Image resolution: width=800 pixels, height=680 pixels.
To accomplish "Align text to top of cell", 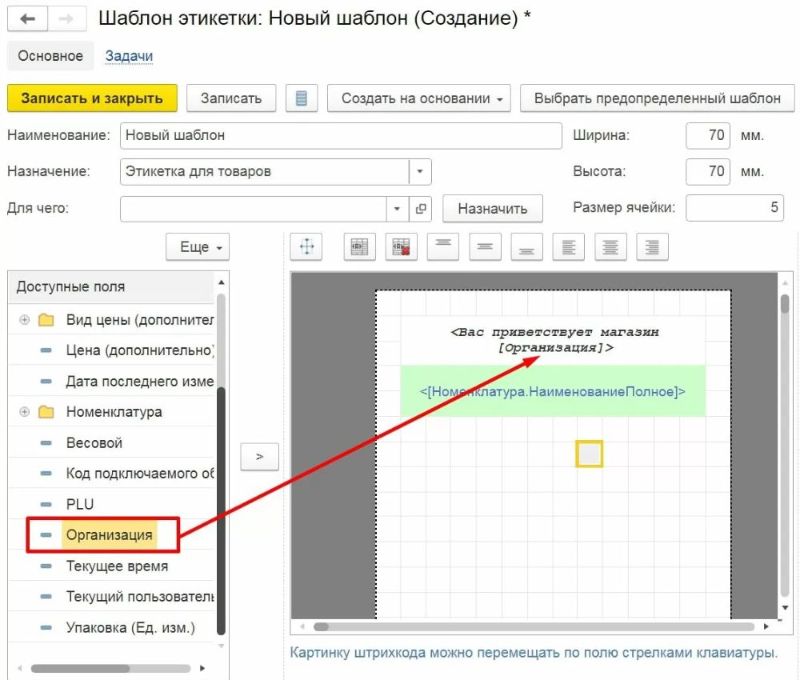I will point(443,247).
